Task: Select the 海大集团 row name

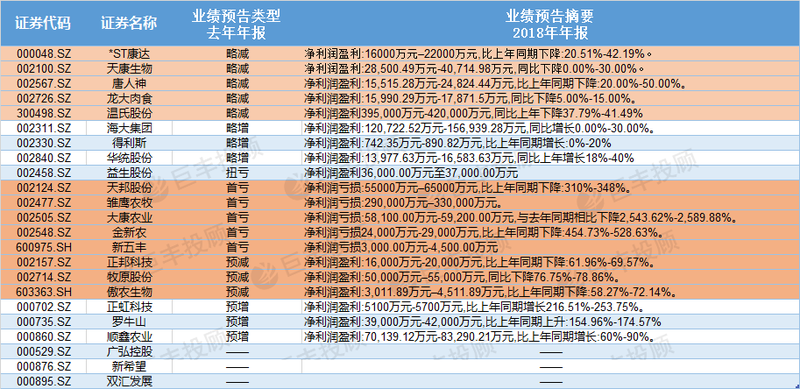Action: (129, 128)
